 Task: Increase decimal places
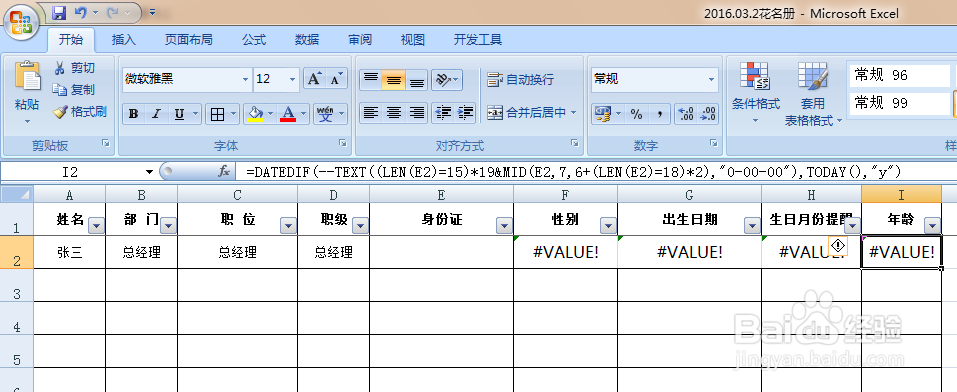[686, 114]
